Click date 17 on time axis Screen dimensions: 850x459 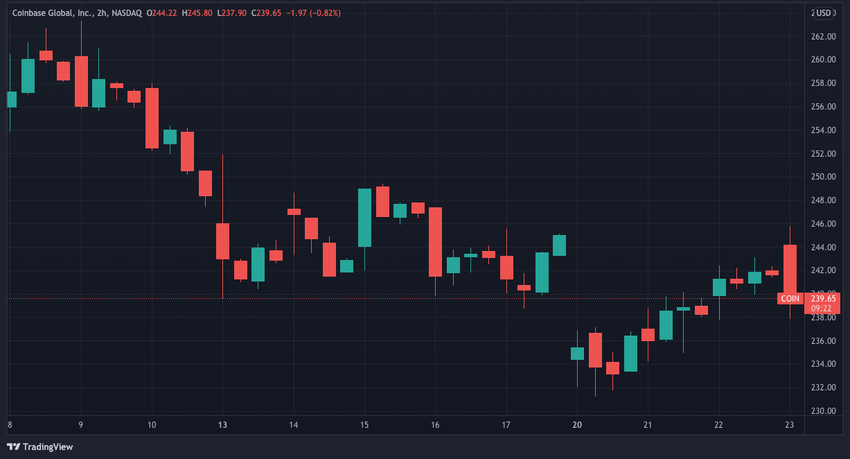coord(506,425)
